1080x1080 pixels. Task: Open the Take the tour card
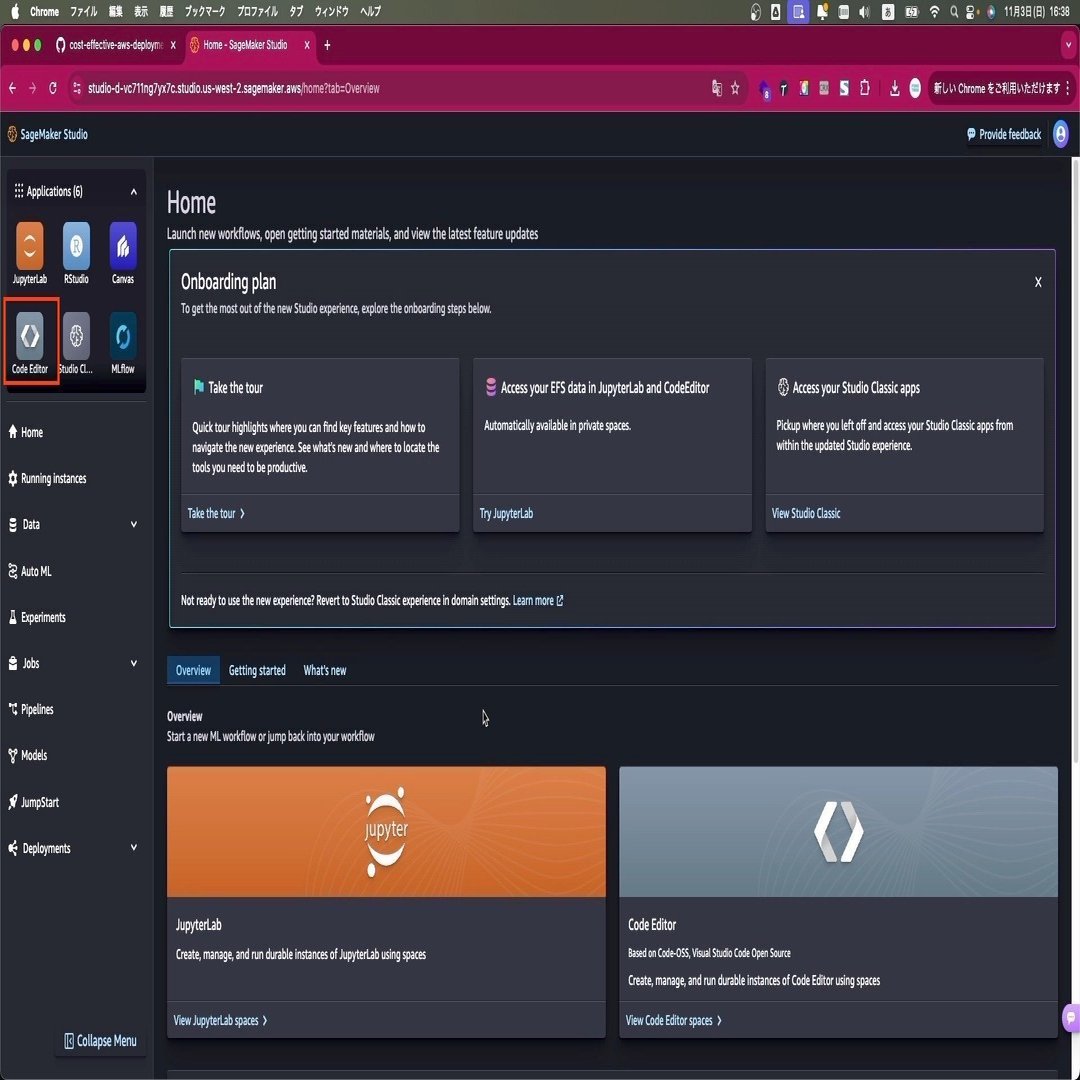(320, 444)
